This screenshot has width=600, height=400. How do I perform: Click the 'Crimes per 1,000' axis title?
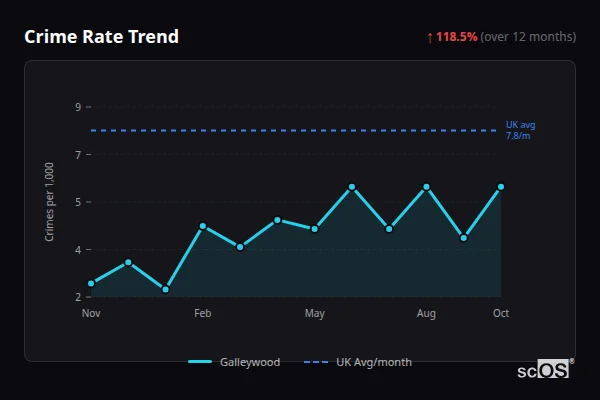point(49,202)
